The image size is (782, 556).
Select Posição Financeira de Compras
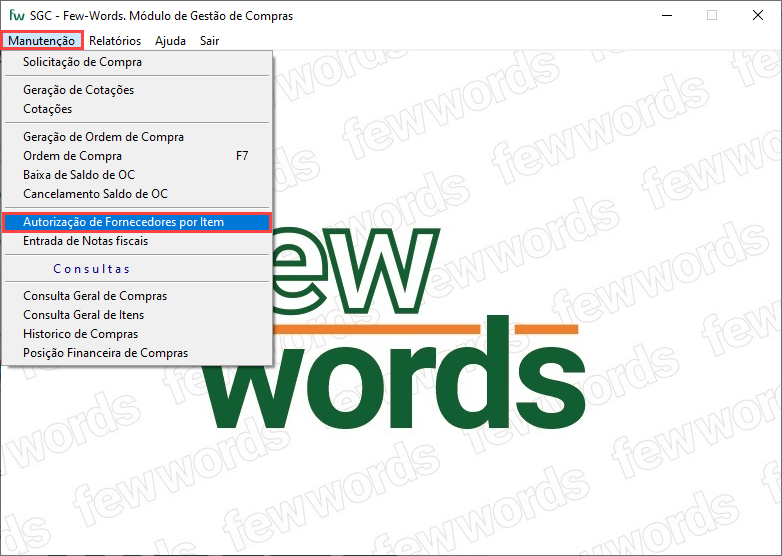pyautogui.click(x=137, y=353)
